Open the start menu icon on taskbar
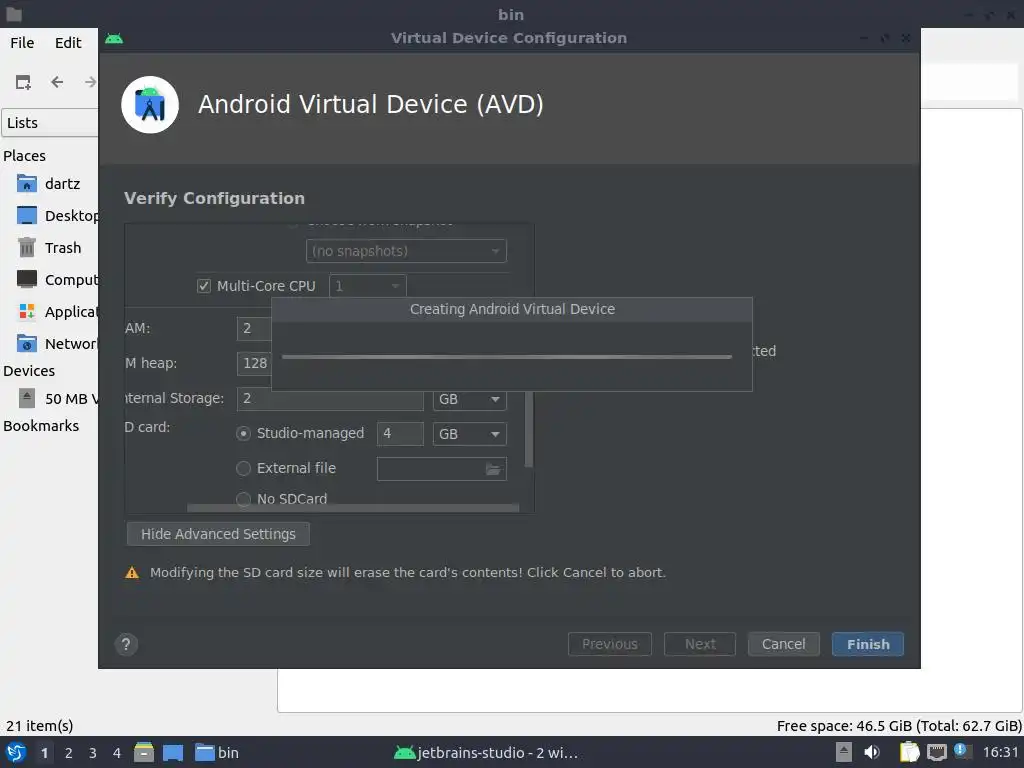 point(16,752)
